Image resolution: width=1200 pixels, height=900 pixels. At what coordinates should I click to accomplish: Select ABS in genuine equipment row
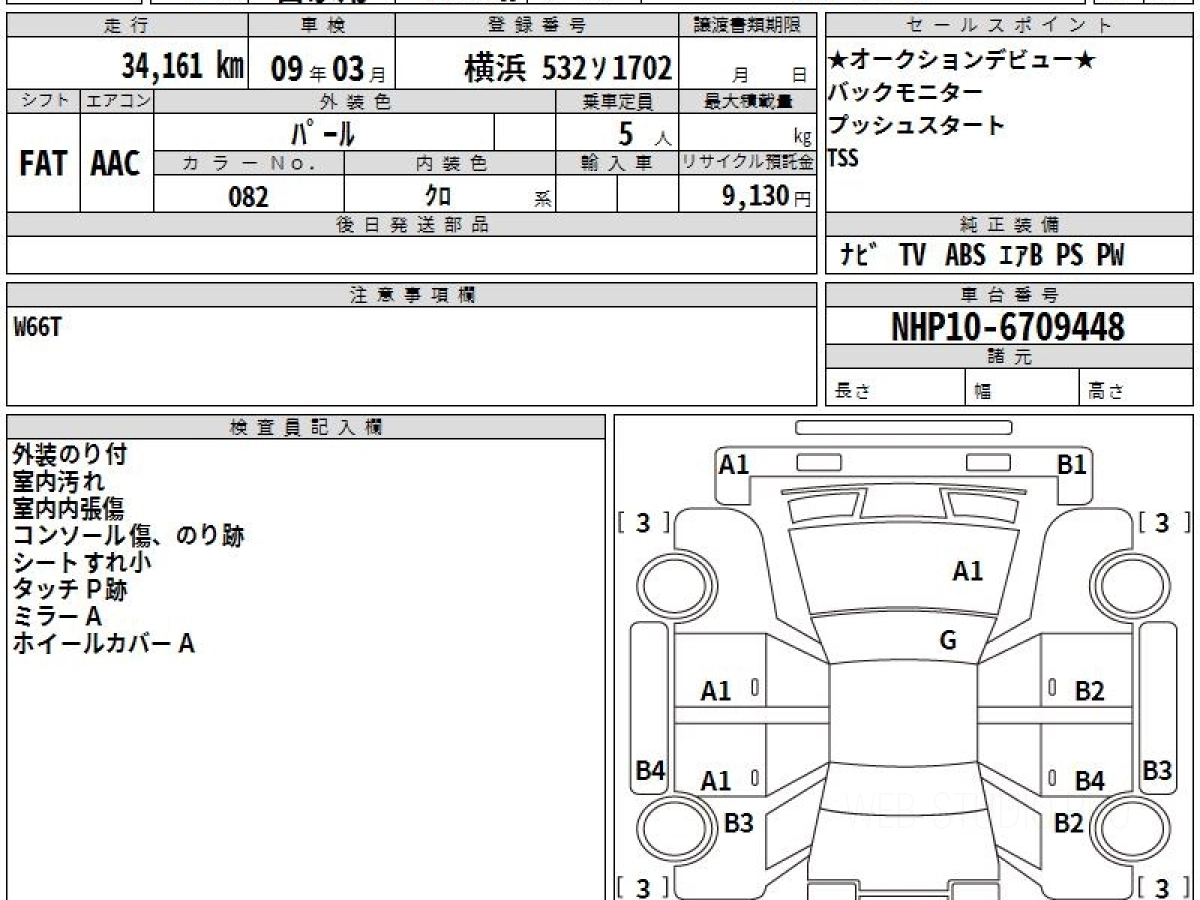tap(965, 256)
